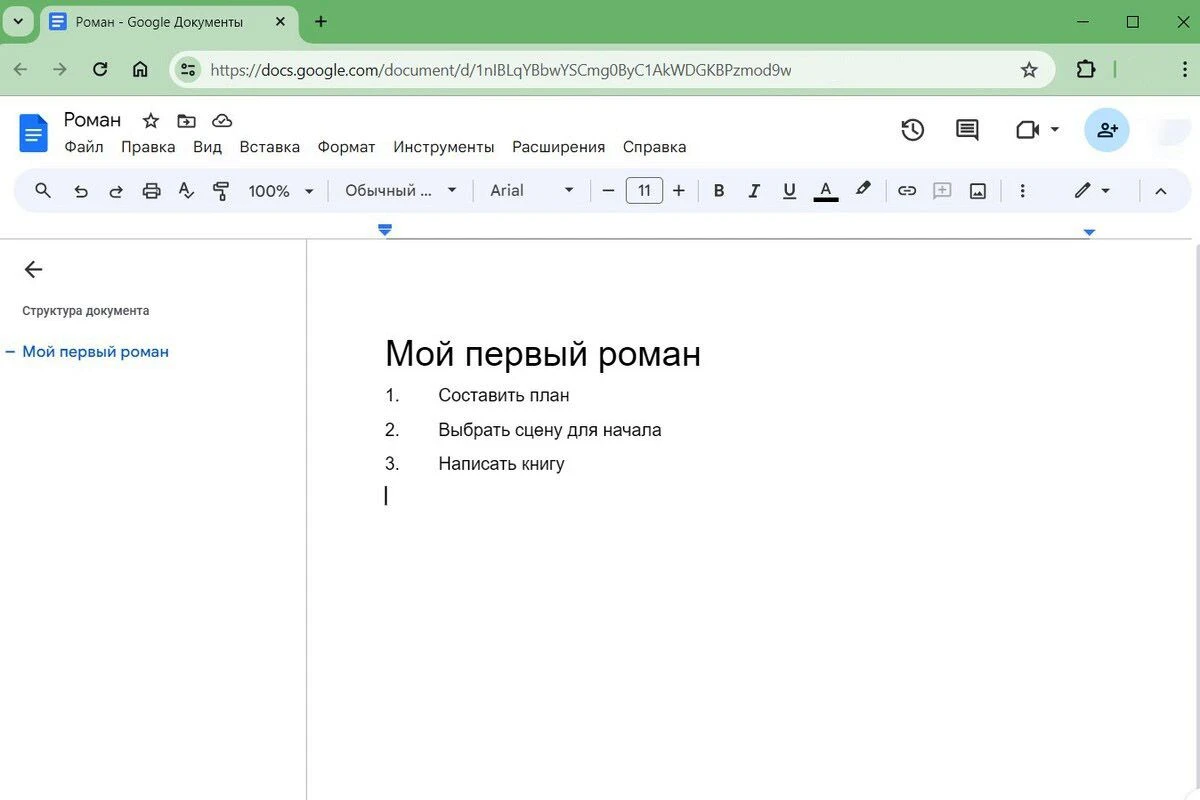This screenshot has width=1200, height=800.
Task: Increase font size with plus
Action: point(679,191)
